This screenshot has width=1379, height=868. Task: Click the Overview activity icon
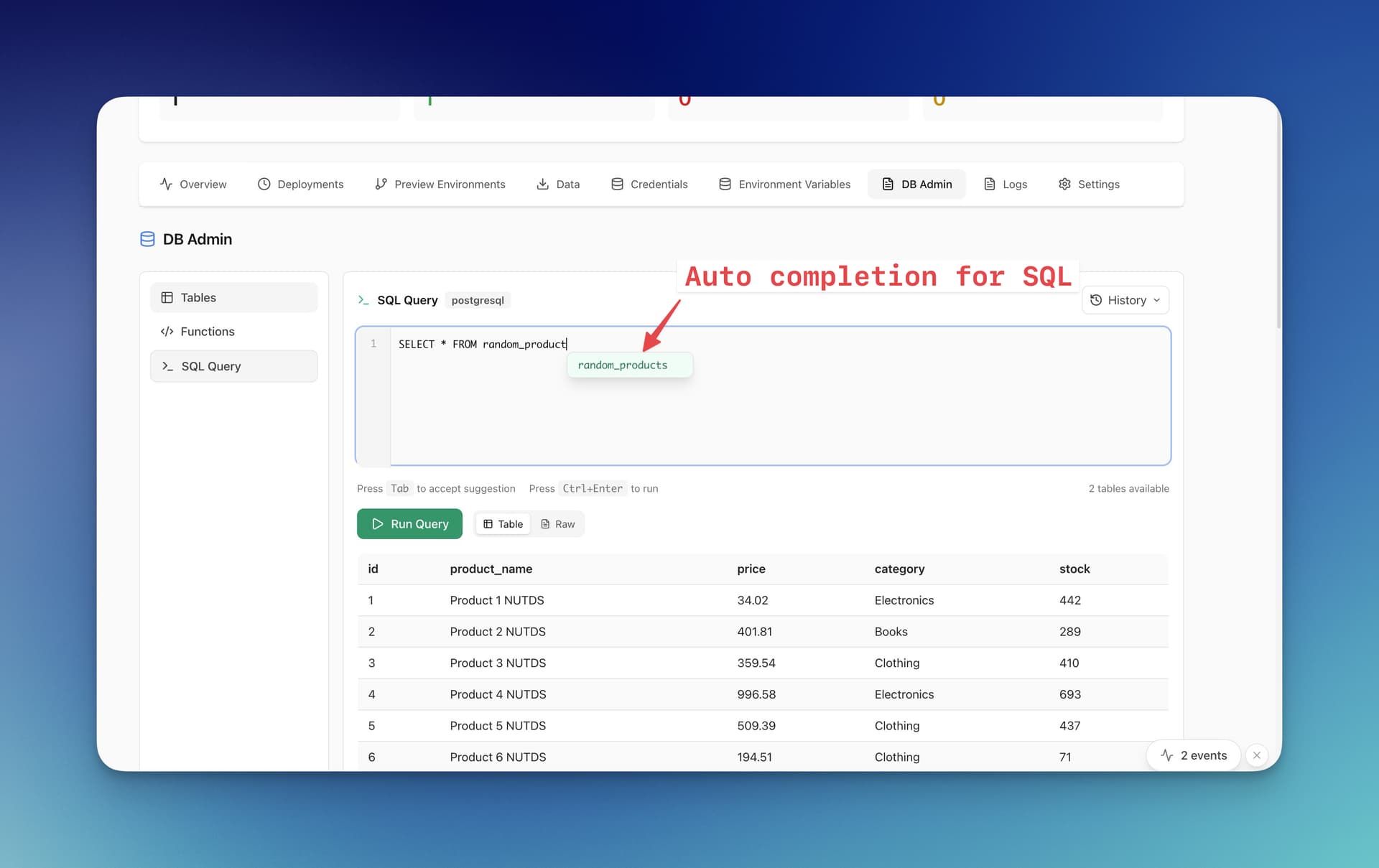[166, 184]
